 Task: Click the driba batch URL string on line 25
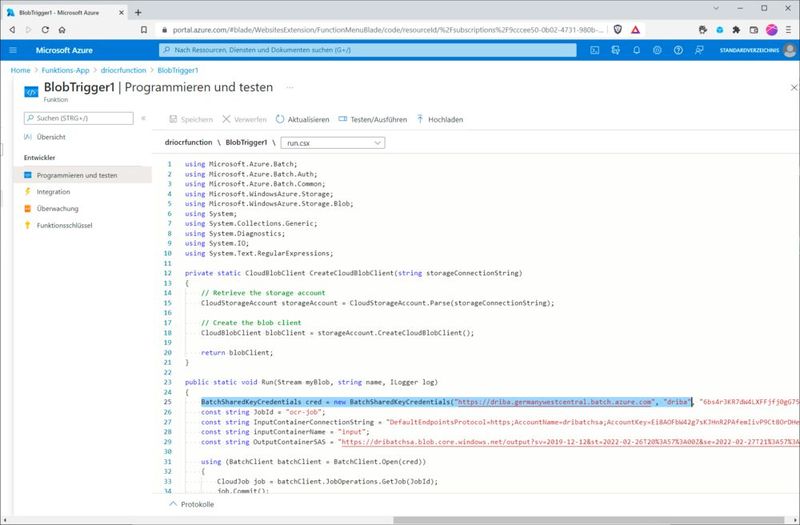[555, 402]
